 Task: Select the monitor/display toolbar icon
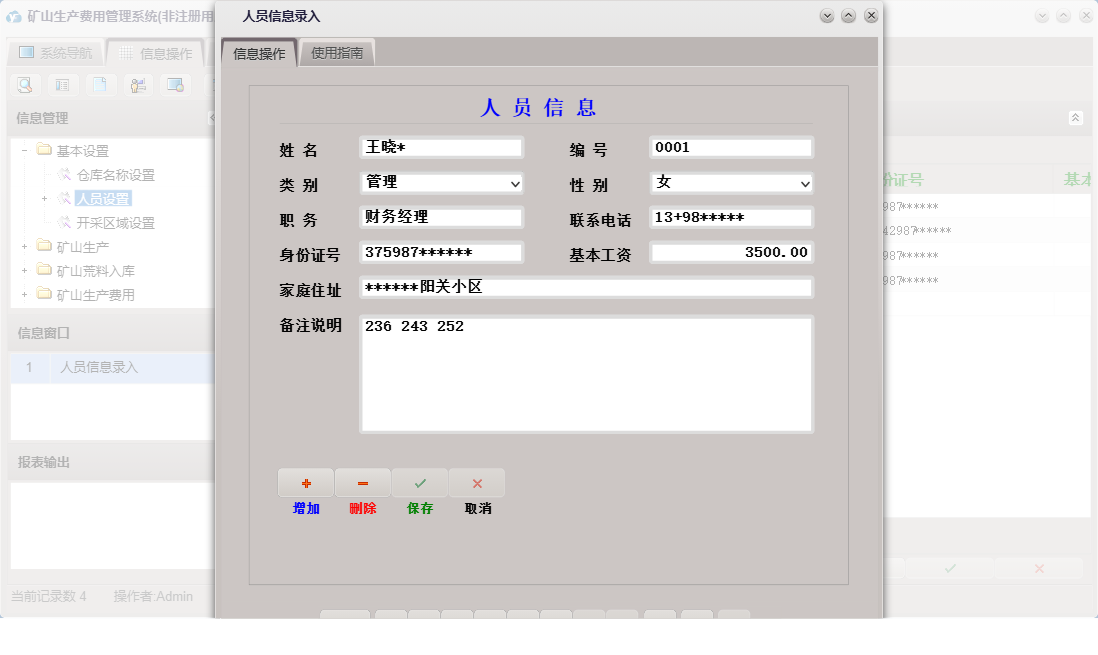[176, 85]
